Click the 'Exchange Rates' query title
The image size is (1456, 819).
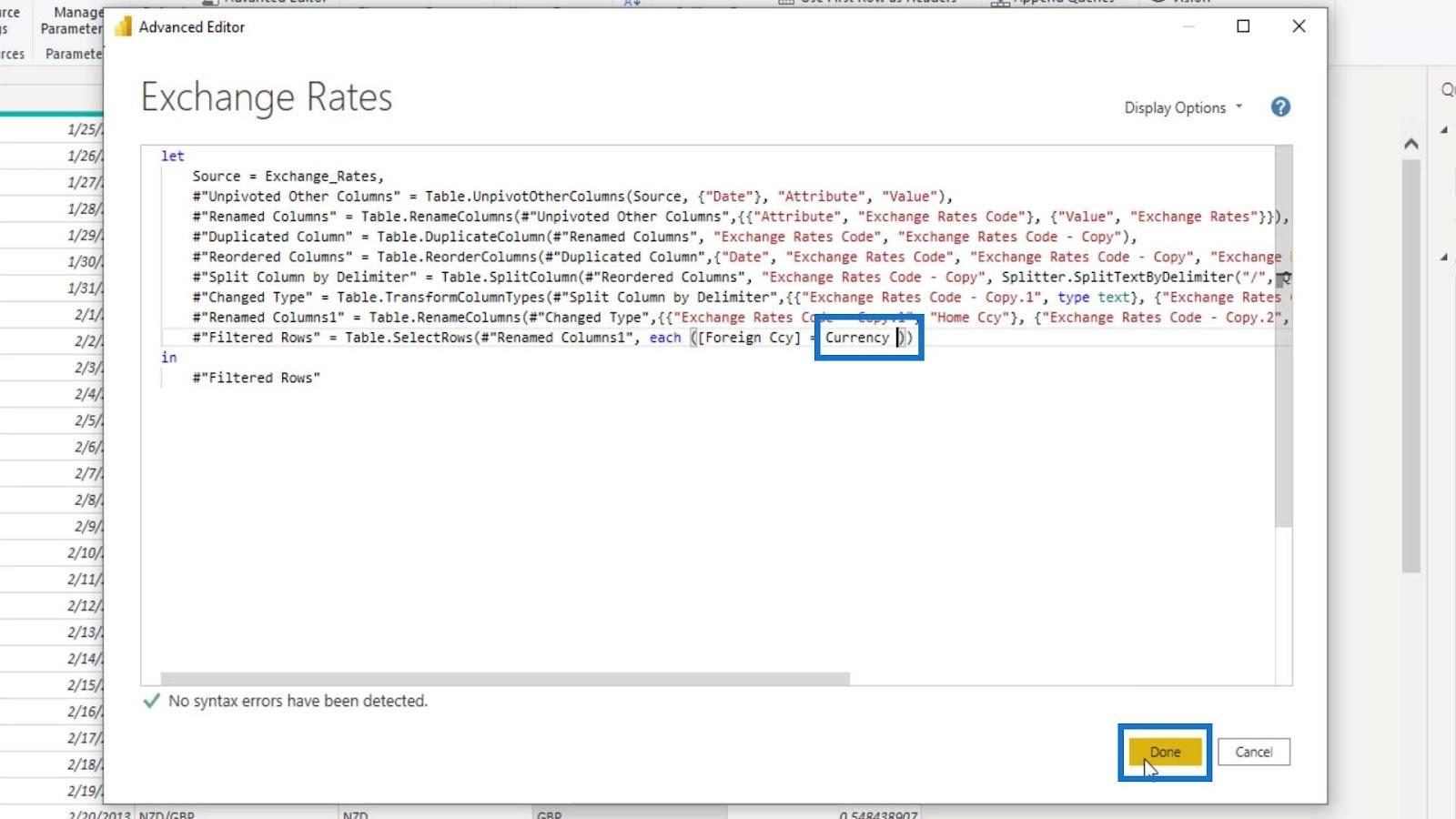tap(267, 97)
